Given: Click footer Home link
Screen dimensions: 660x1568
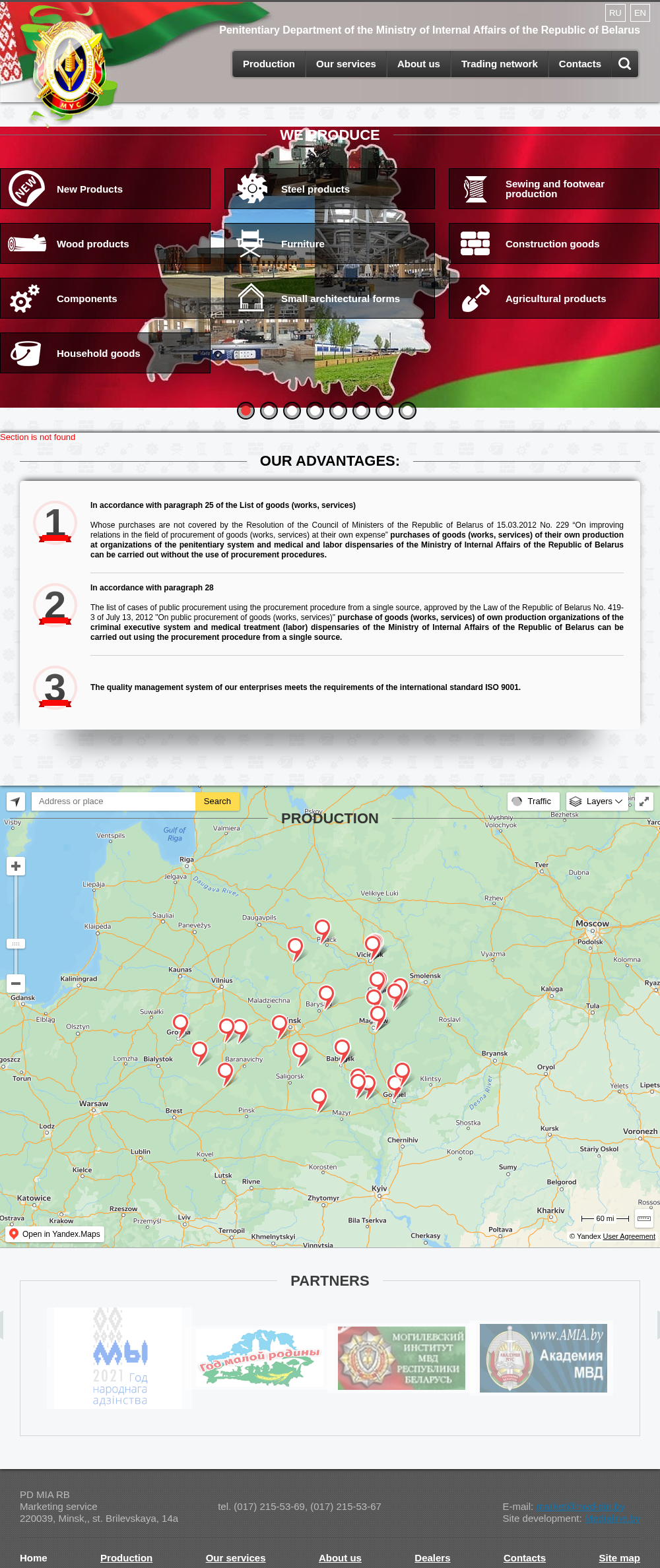Looking at the screenshot, I should click(34, 1557).
